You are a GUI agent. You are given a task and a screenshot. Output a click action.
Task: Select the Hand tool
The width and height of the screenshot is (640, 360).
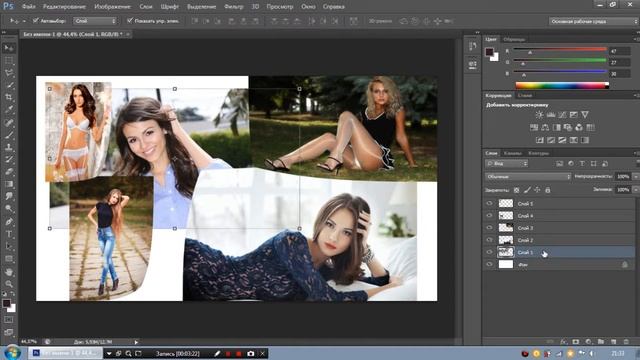9,271
